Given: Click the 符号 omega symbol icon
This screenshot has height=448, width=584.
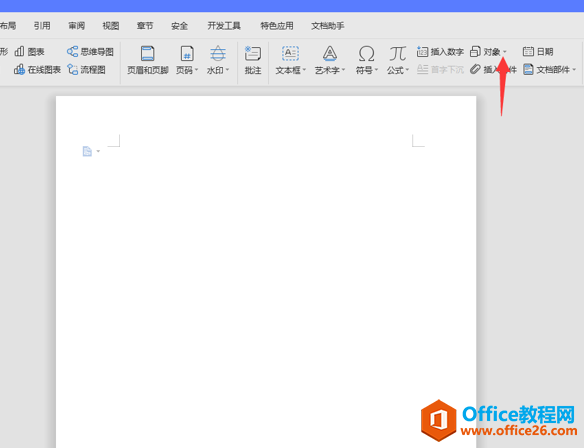Looking at the screenshot, I should coord(366,54).
